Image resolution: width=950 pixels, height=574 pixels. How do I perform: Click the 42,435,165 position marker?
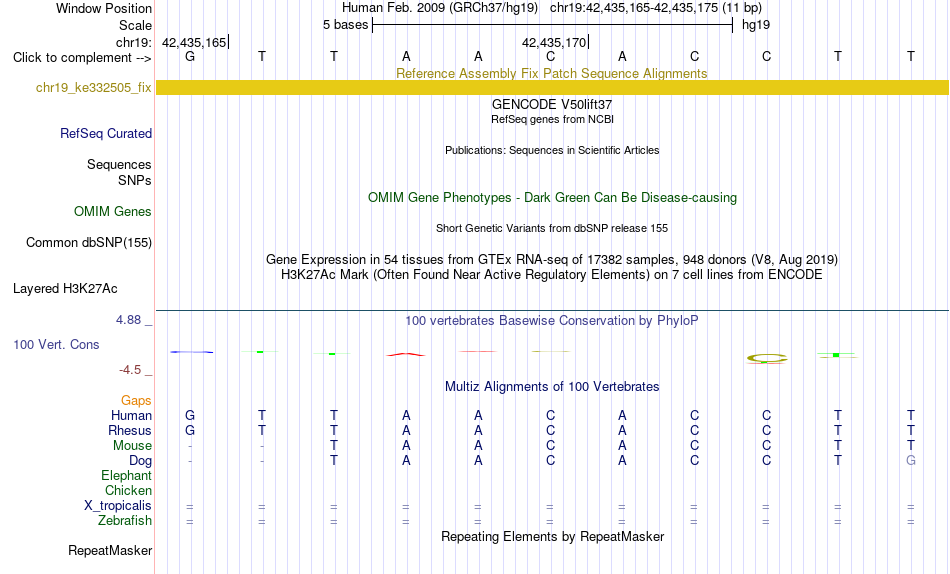pos(194,42)
